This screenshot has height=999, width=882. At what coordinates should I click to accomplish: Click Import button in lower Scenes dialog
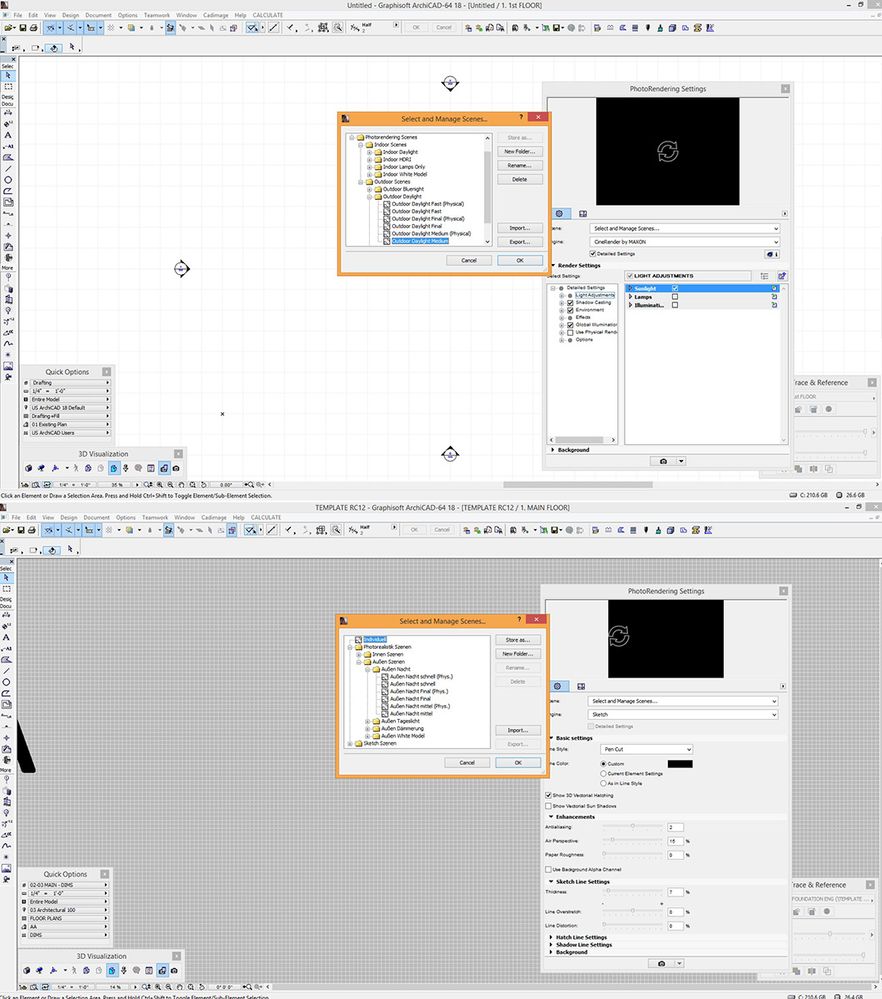[x=517, y=730]
